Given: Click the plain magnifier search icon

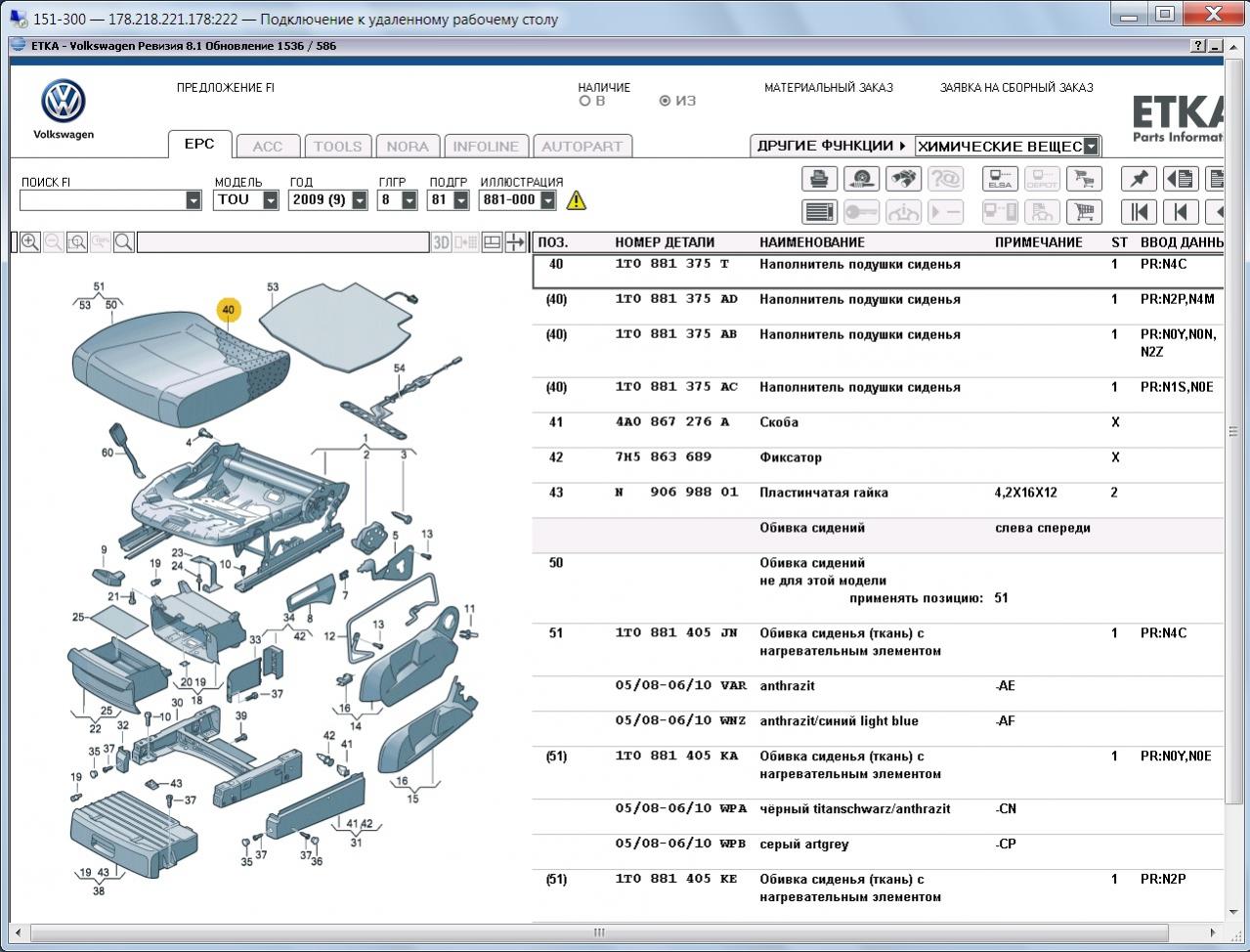Looking at the screenshot, I should coord(124,242).
